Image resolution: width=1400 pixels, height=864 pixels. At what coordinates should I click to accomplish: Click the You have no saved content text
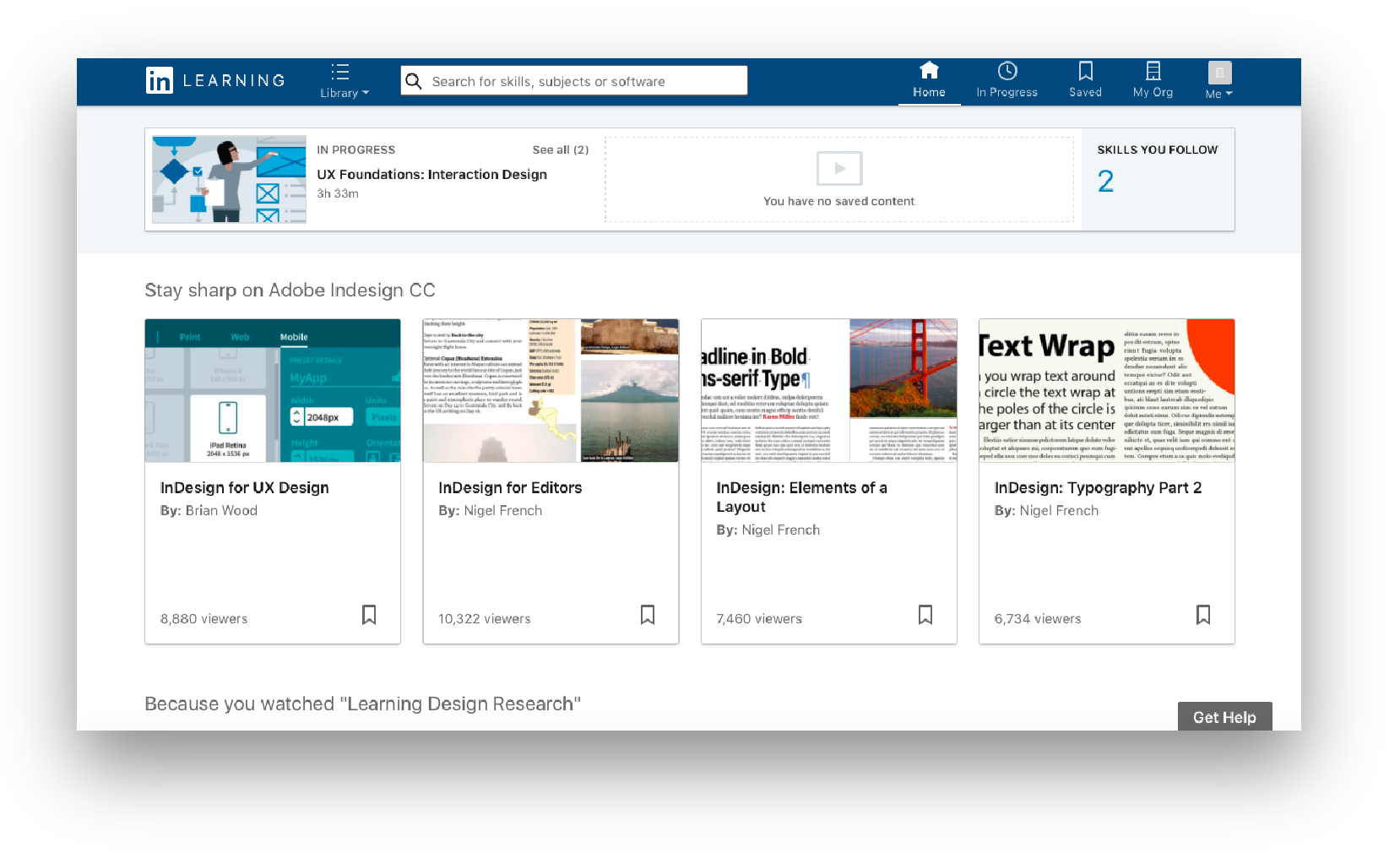tap(839, 201)
